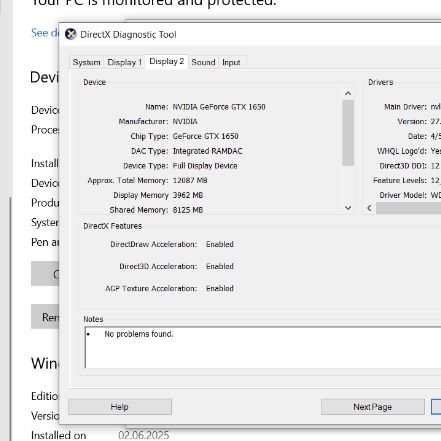Switch to the System tab
This screenshot has width=441, height=441.
click(x=86, y=62)
